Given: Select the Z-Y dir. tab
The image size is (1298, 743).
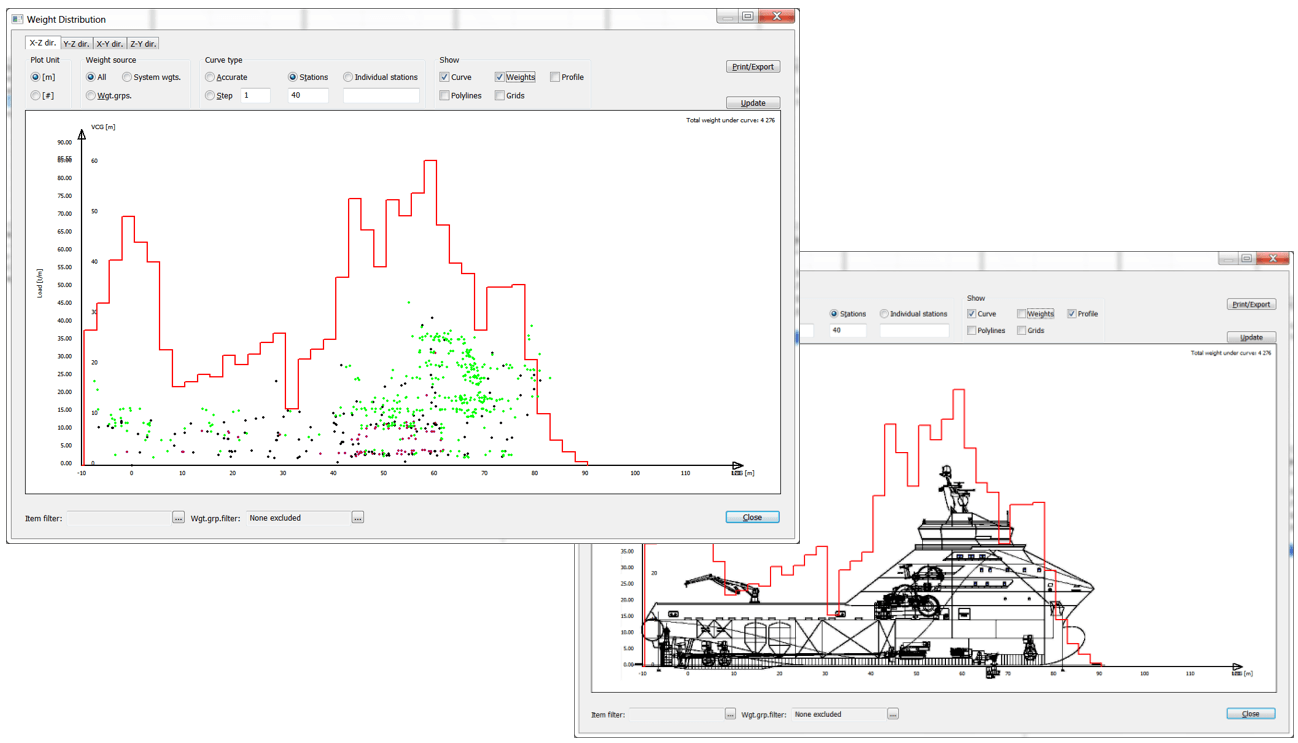Looking at the screenshot, I should point(143,44).
